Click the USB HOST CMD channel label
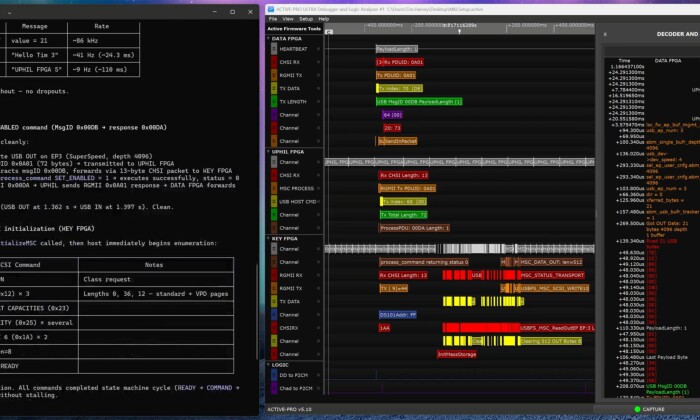The image size is (700, 420). (298, 202)
